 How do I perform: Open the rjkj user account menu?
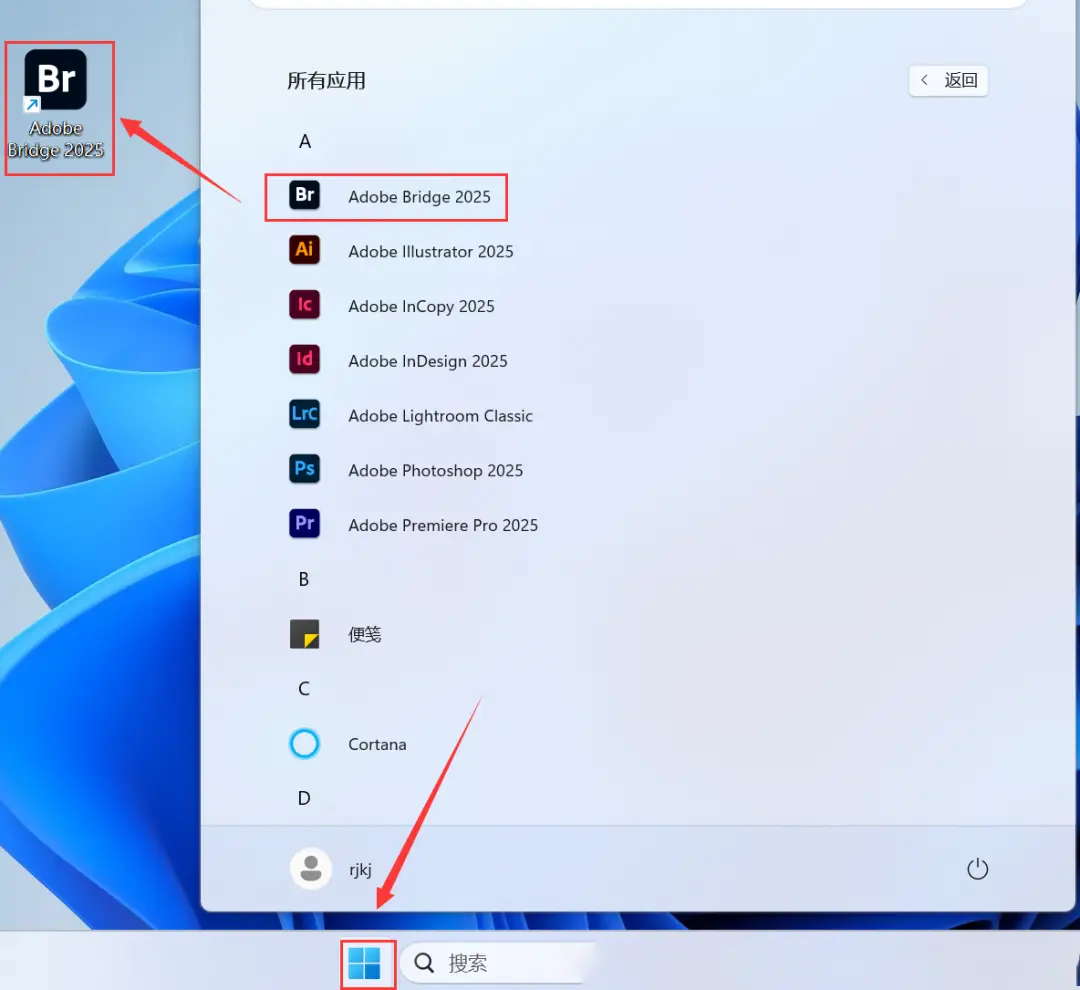332,869
